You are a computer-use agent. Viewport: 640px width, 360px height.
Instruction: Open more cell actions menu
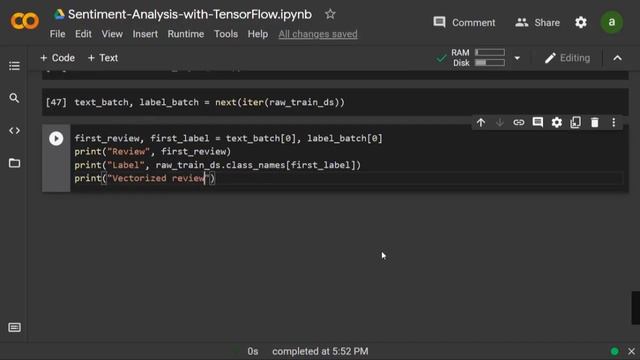(x=613, y=122)
